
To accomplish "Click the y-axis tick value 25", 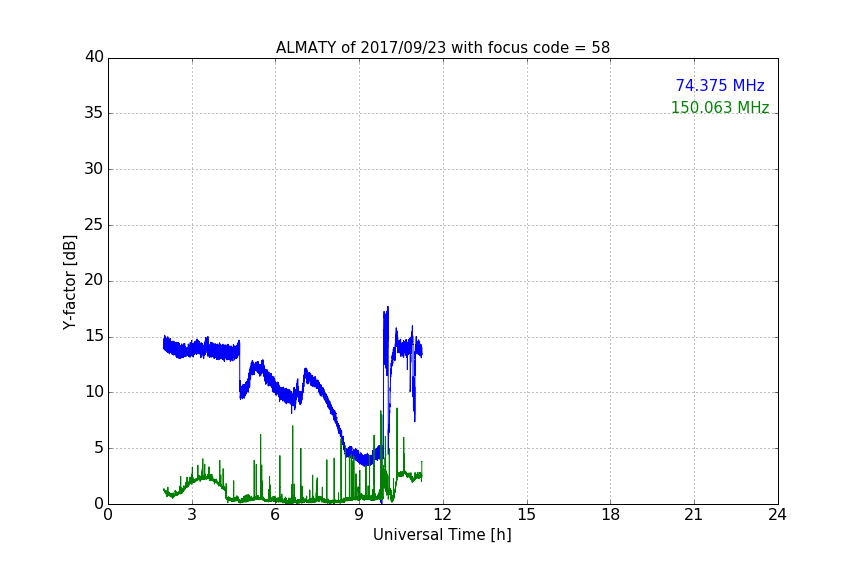I will tap(94, 225).
